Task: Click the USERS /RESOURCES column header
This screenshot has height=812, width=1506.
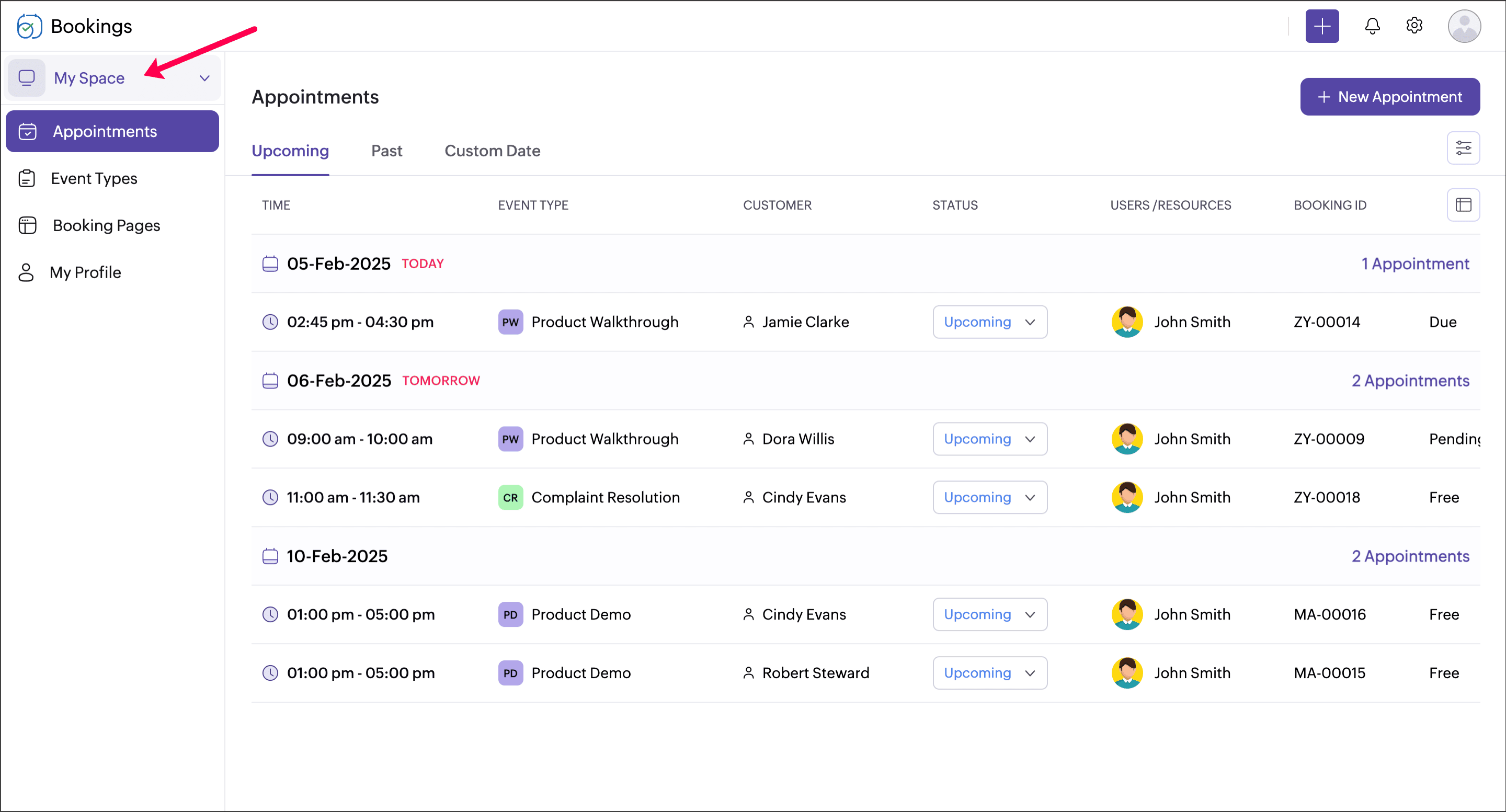Action: pyautogui.click(x=1170, y=205)
